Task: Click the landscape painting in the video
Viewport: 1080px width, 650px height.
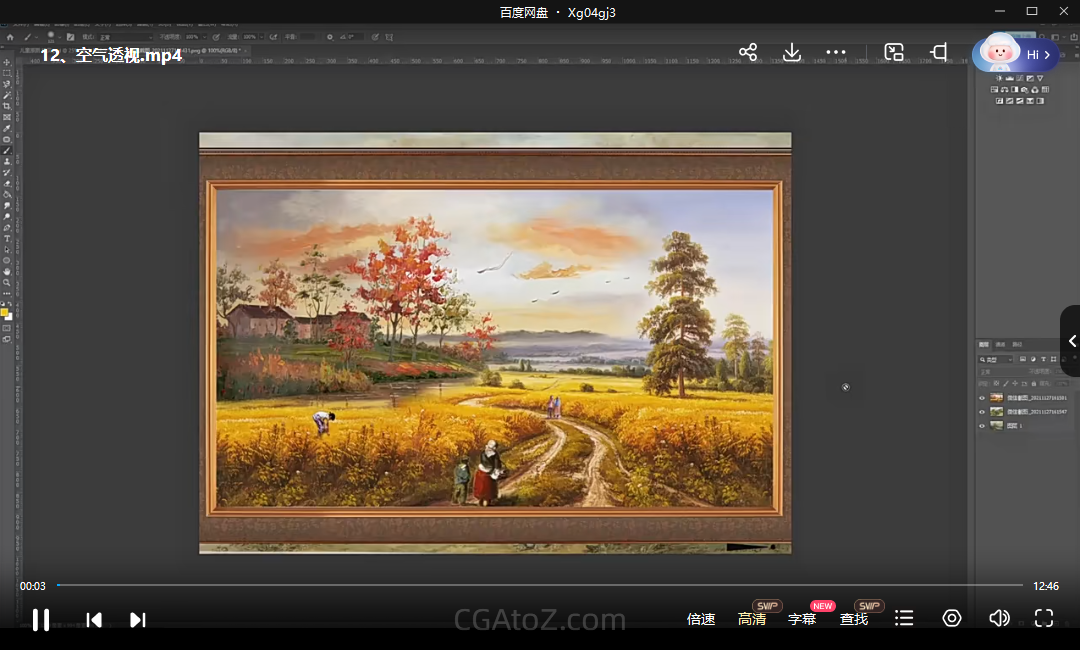Action: pyautogui.click(x=495, y=345)
